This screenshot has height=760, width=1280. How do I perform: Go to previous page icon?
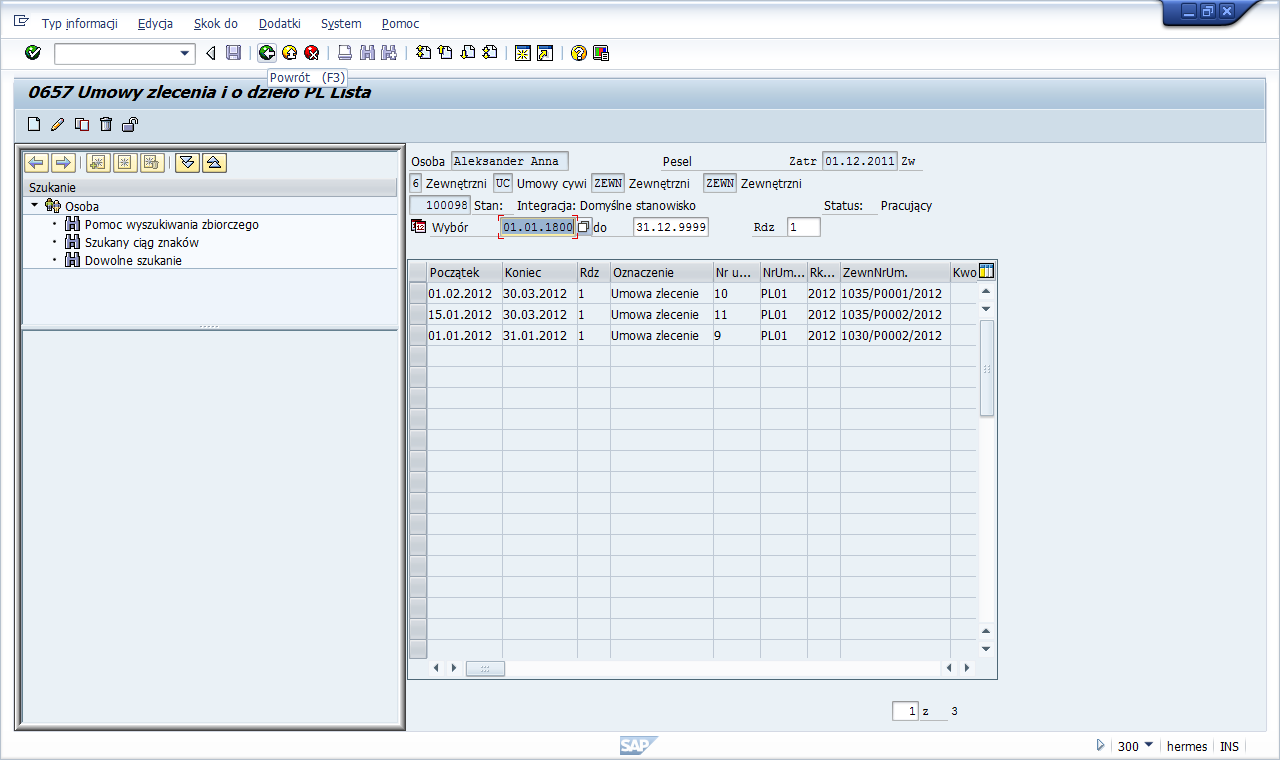pyautogui.click(x=445, y=53)
